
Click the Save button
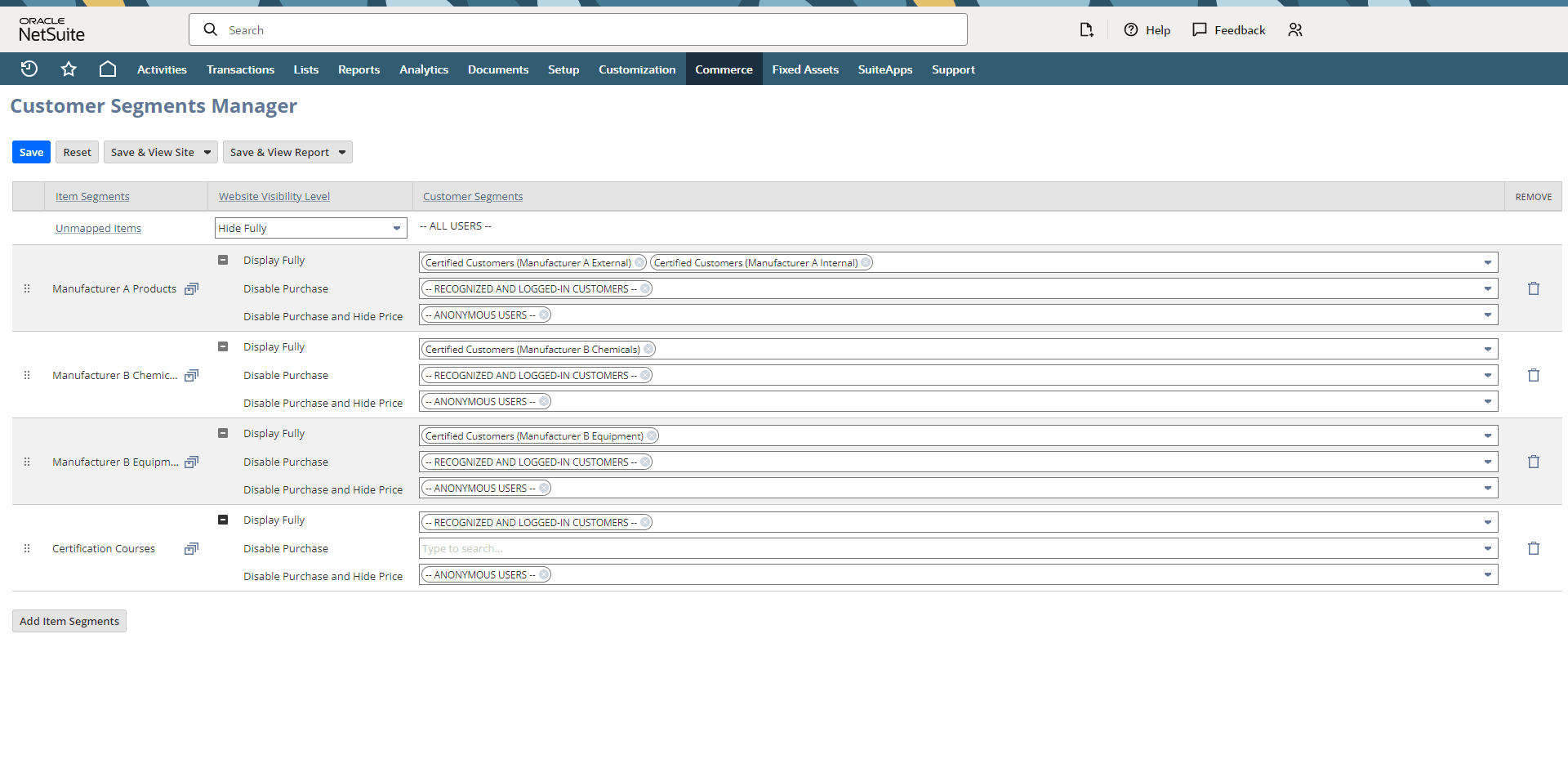click(x=31, y=153)
